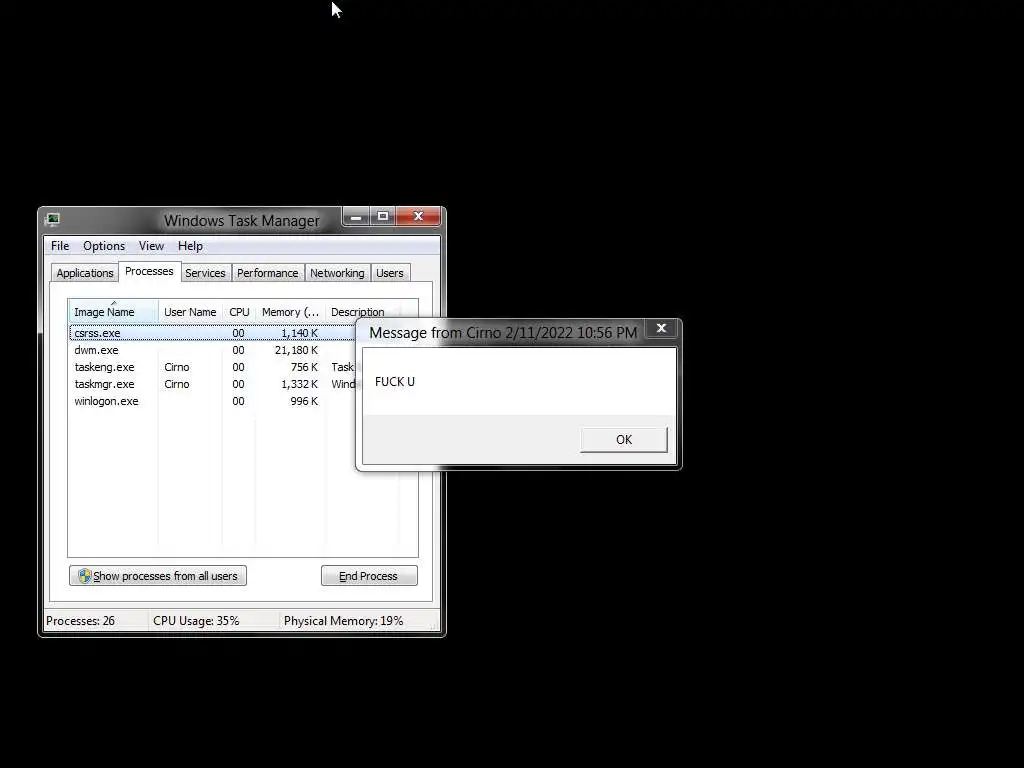
Task: Sort by CPU column header
Action: [239, 312]
